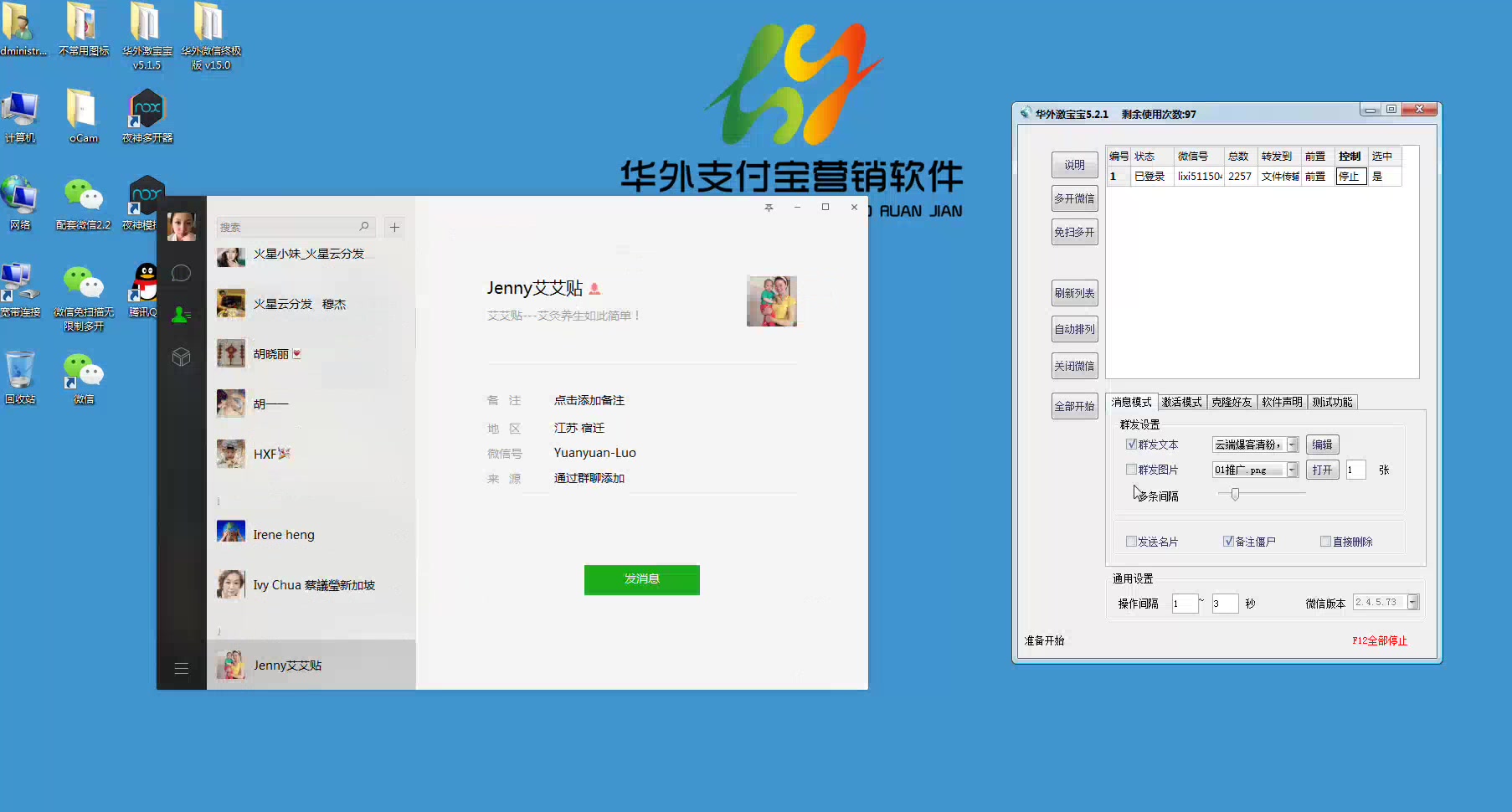Click the 多开微信 button

(1075, 198)
